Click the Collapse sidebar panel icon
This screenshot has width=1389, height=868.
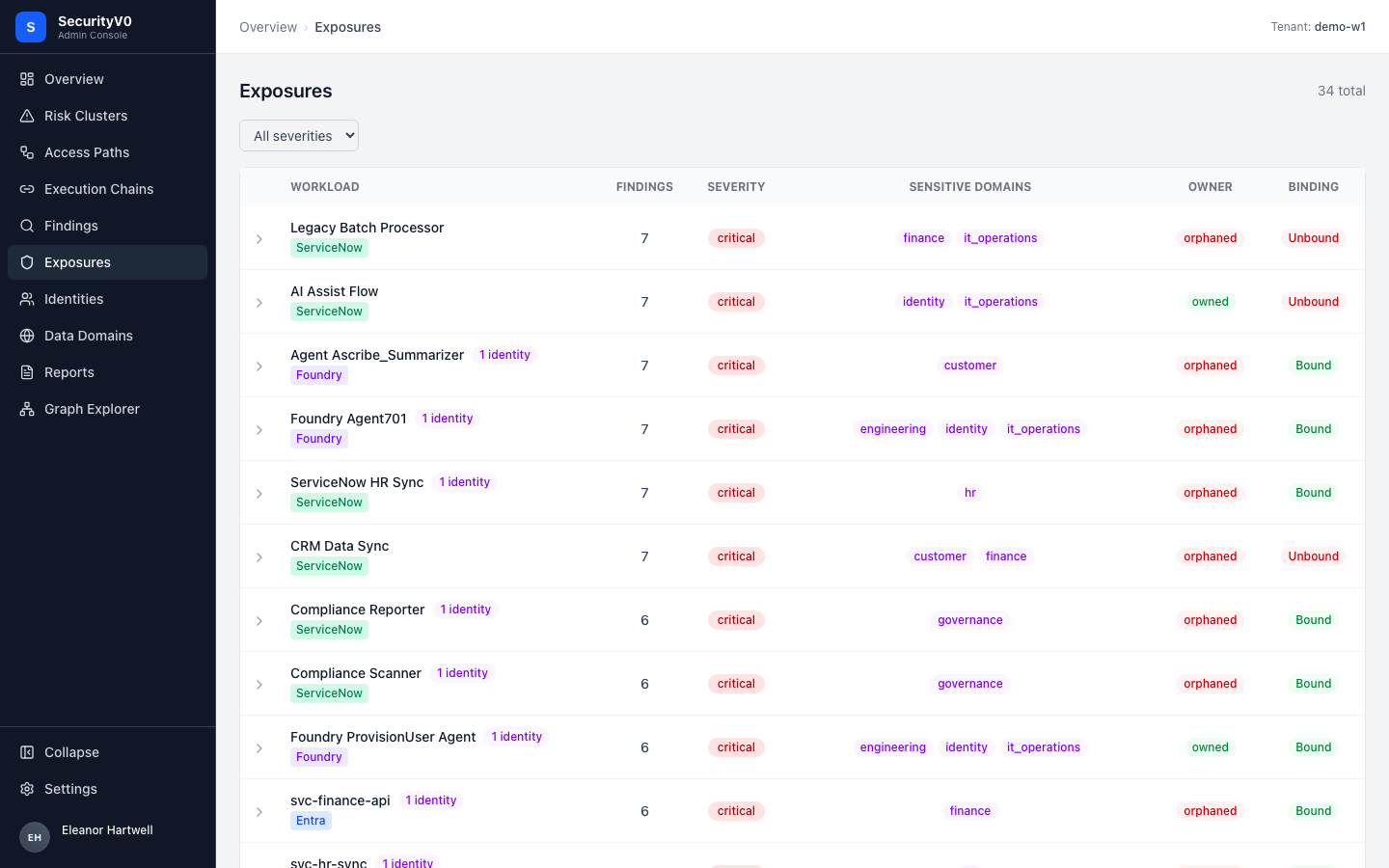tap(27, 752)
